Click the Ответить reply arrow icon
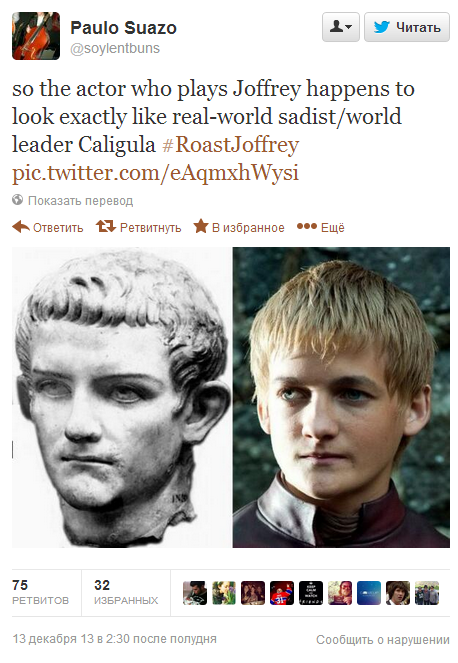 pos(21,227)
